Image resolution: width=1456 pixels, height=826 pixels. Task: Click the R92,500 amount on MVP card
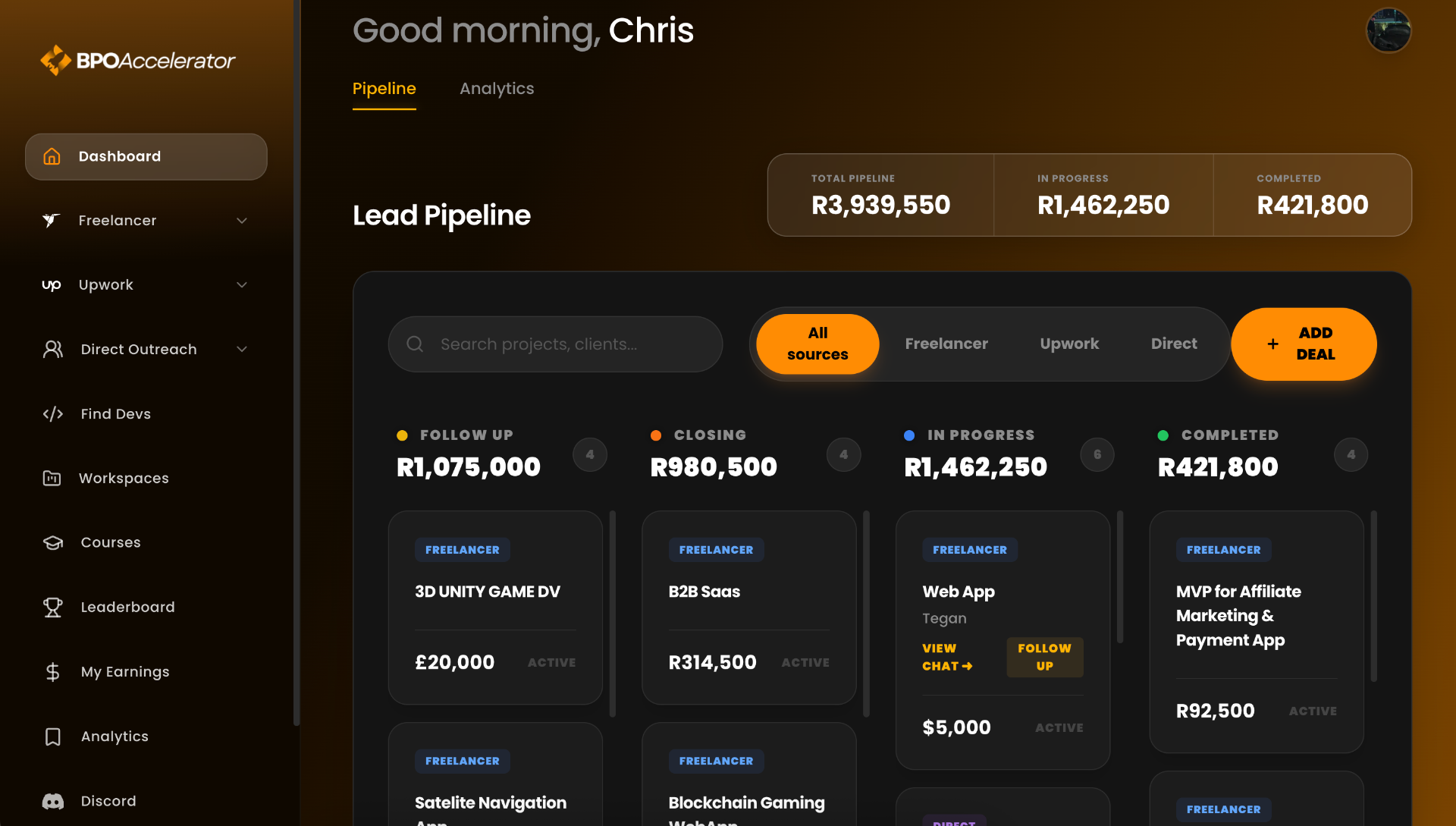[x=1216, y=711]
